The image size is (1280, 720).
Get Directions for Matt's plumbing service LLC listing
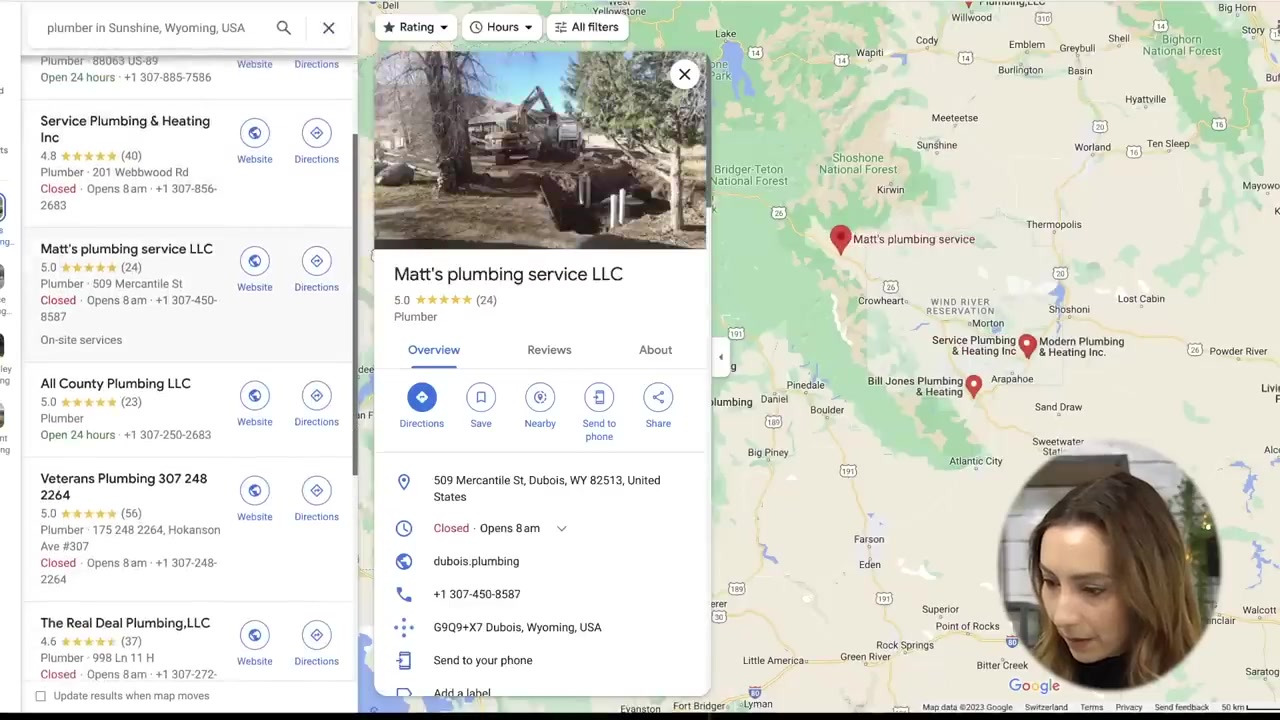[316, 269]
